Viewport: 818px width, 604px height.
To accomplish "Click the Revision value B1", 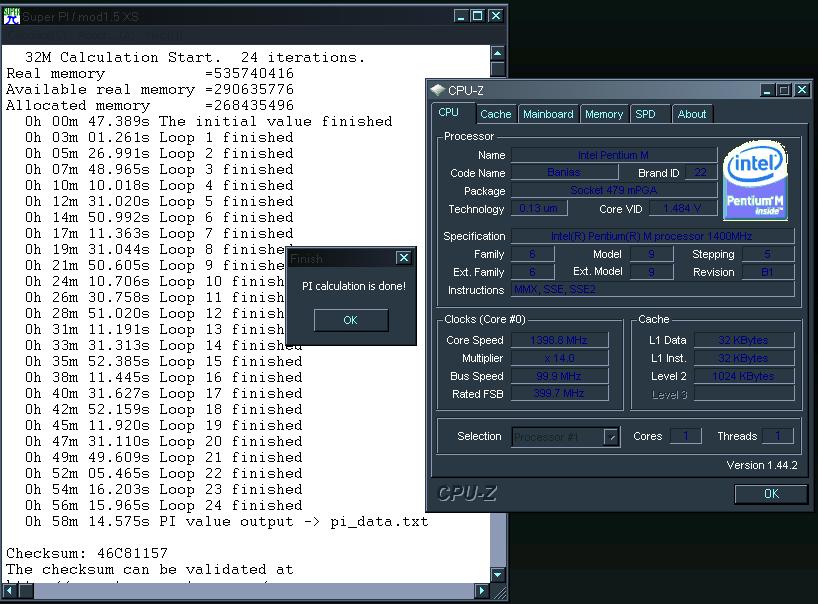I will (x=767, y=272).
